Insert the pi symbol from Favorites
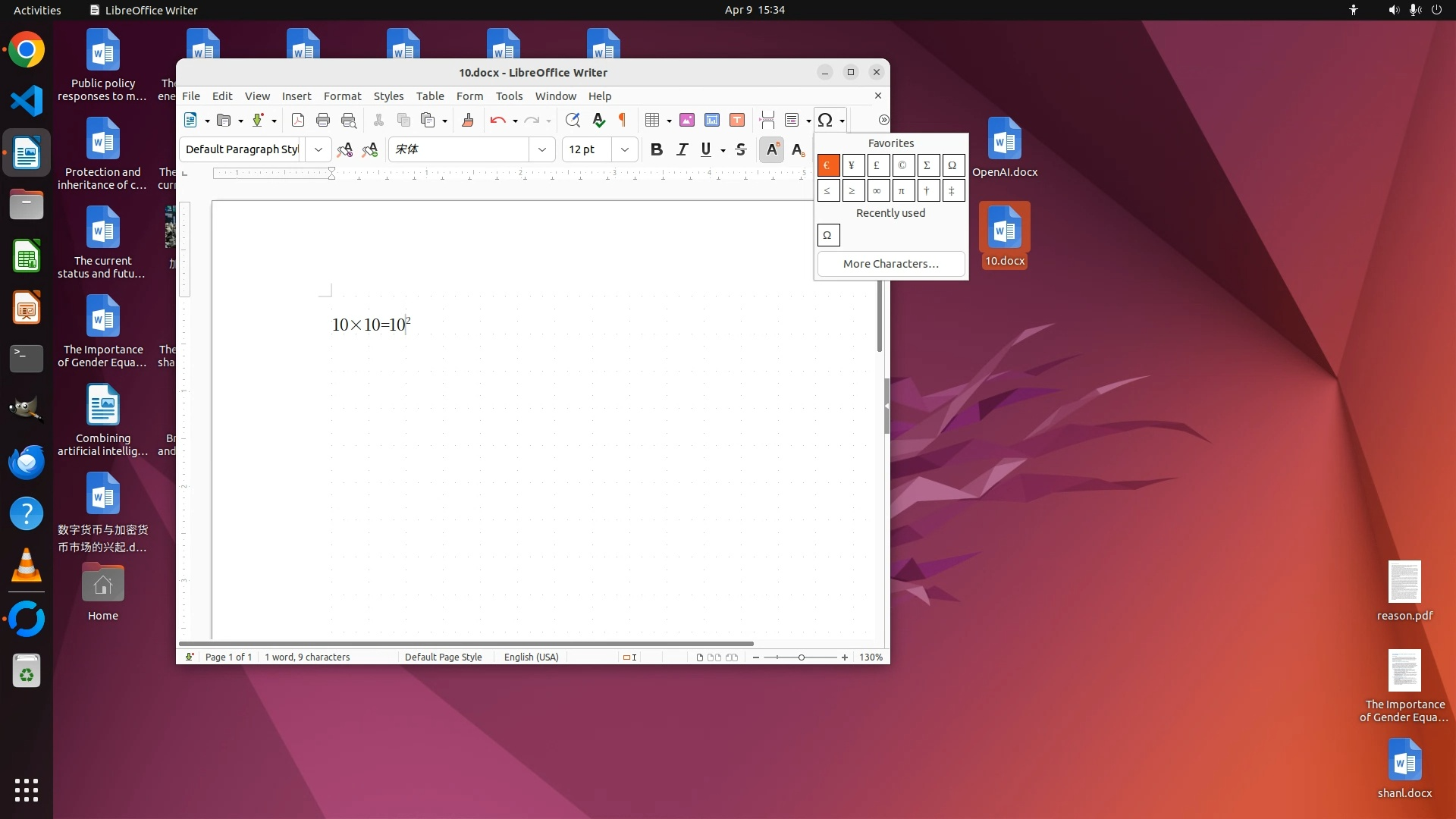The height and width of the screenshot is (819, 1456). pyautogui.click(x=902, y=190)
